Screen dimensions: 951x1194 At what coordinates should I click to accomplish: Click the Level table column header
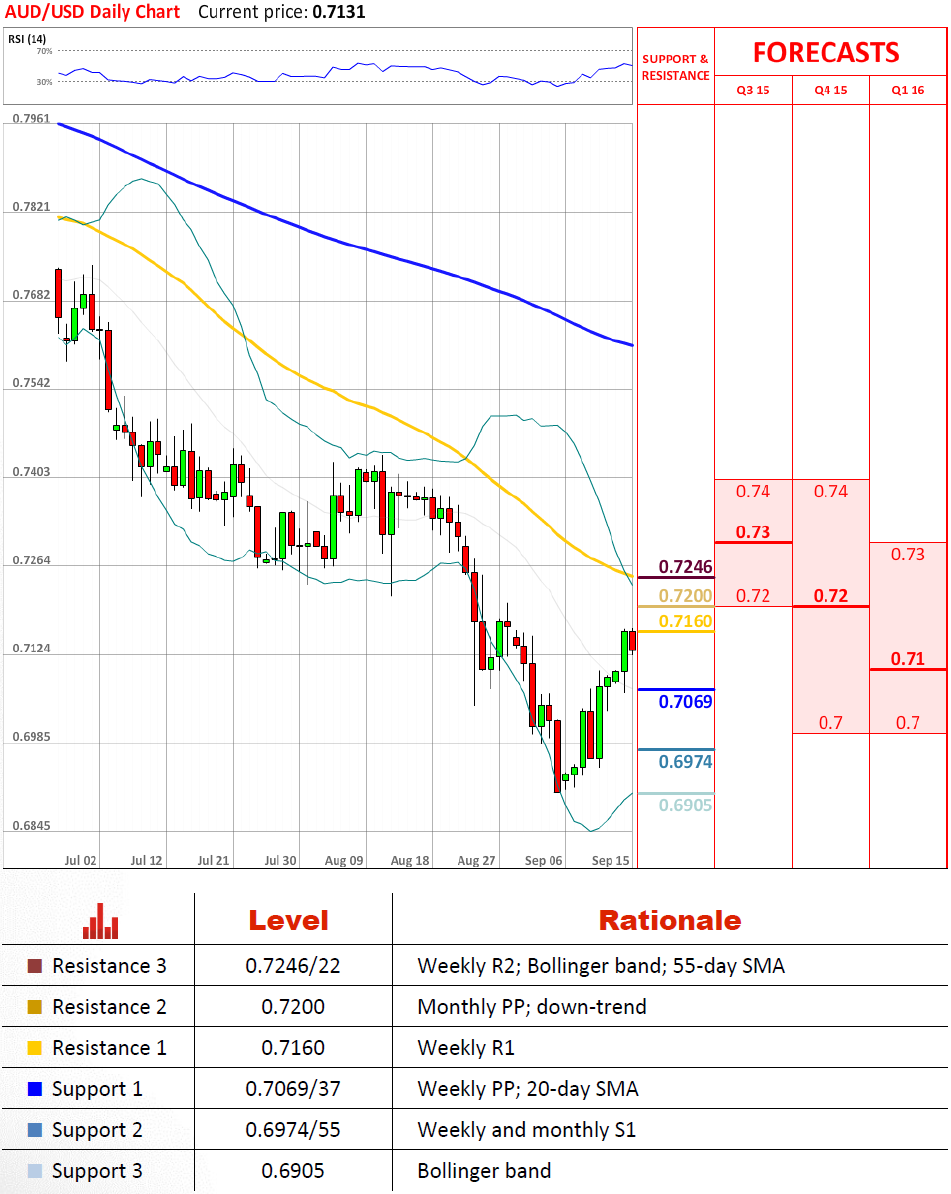click(289, 921)
